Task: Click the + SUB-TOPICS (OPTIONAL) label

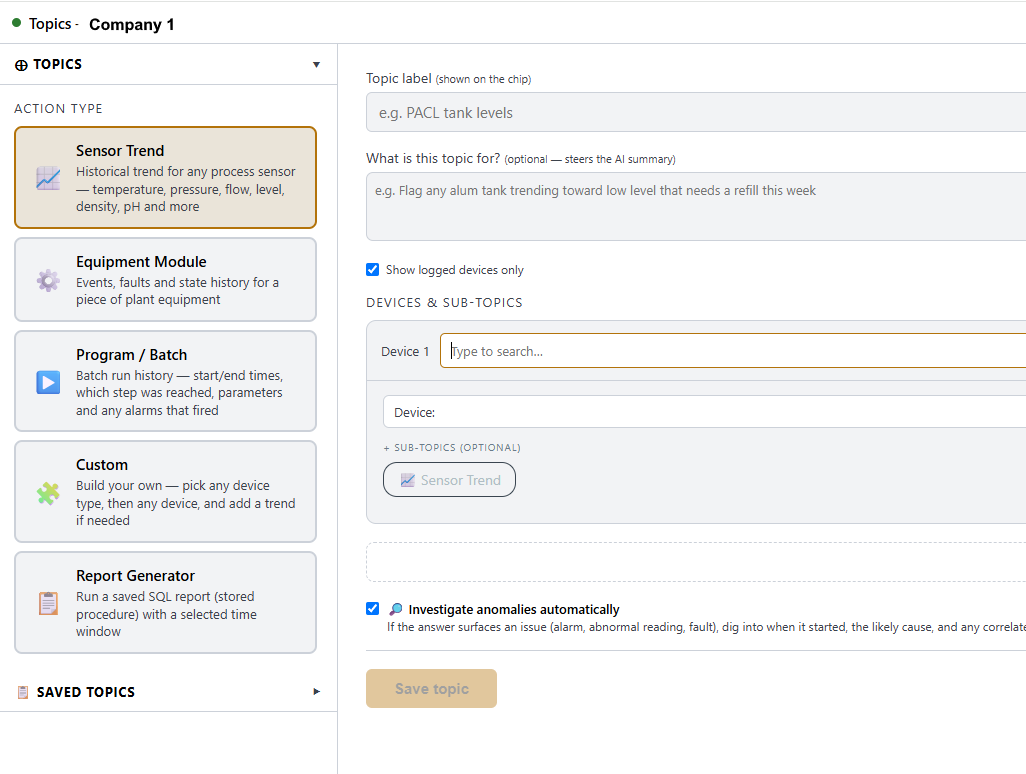Action: (452, 448)
